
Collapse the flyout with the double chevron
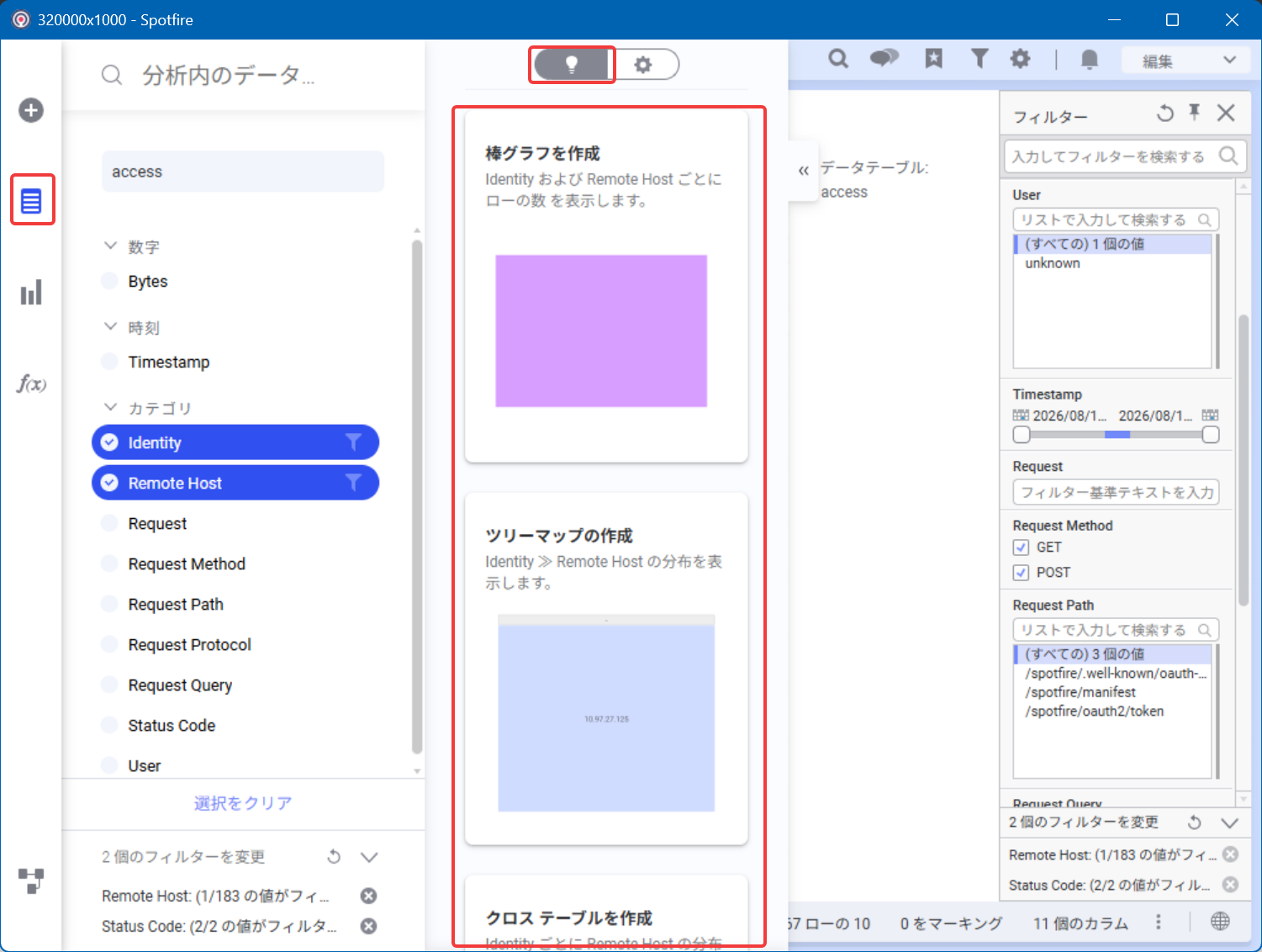tap(804, 171)
